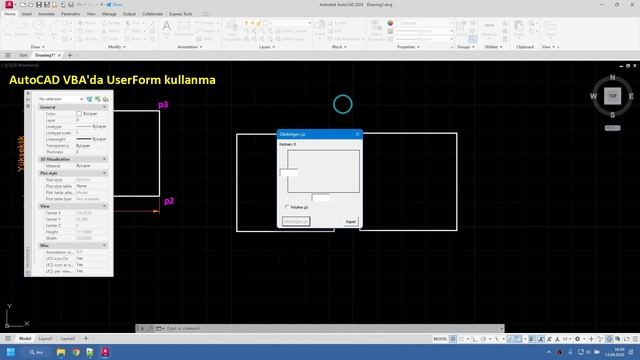Viewport: 640px width, 360px height.
Task: Open the object color wheel in Properties panel
Action: 390,23
